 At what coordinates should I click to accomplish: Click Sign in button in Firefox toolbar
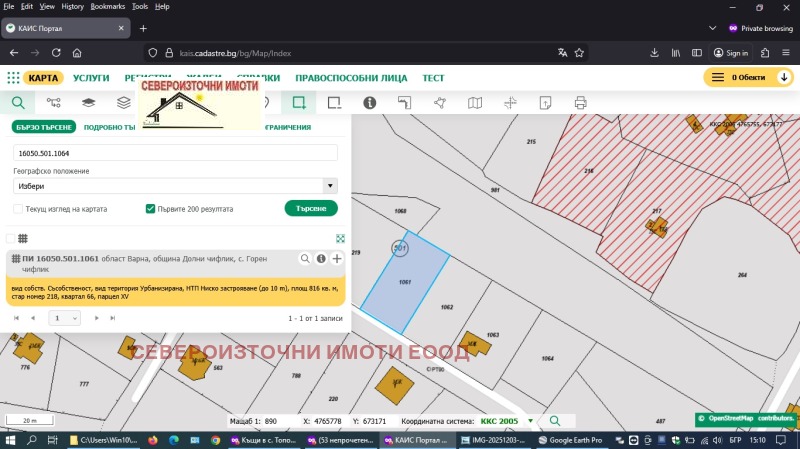tap(731, 53)
